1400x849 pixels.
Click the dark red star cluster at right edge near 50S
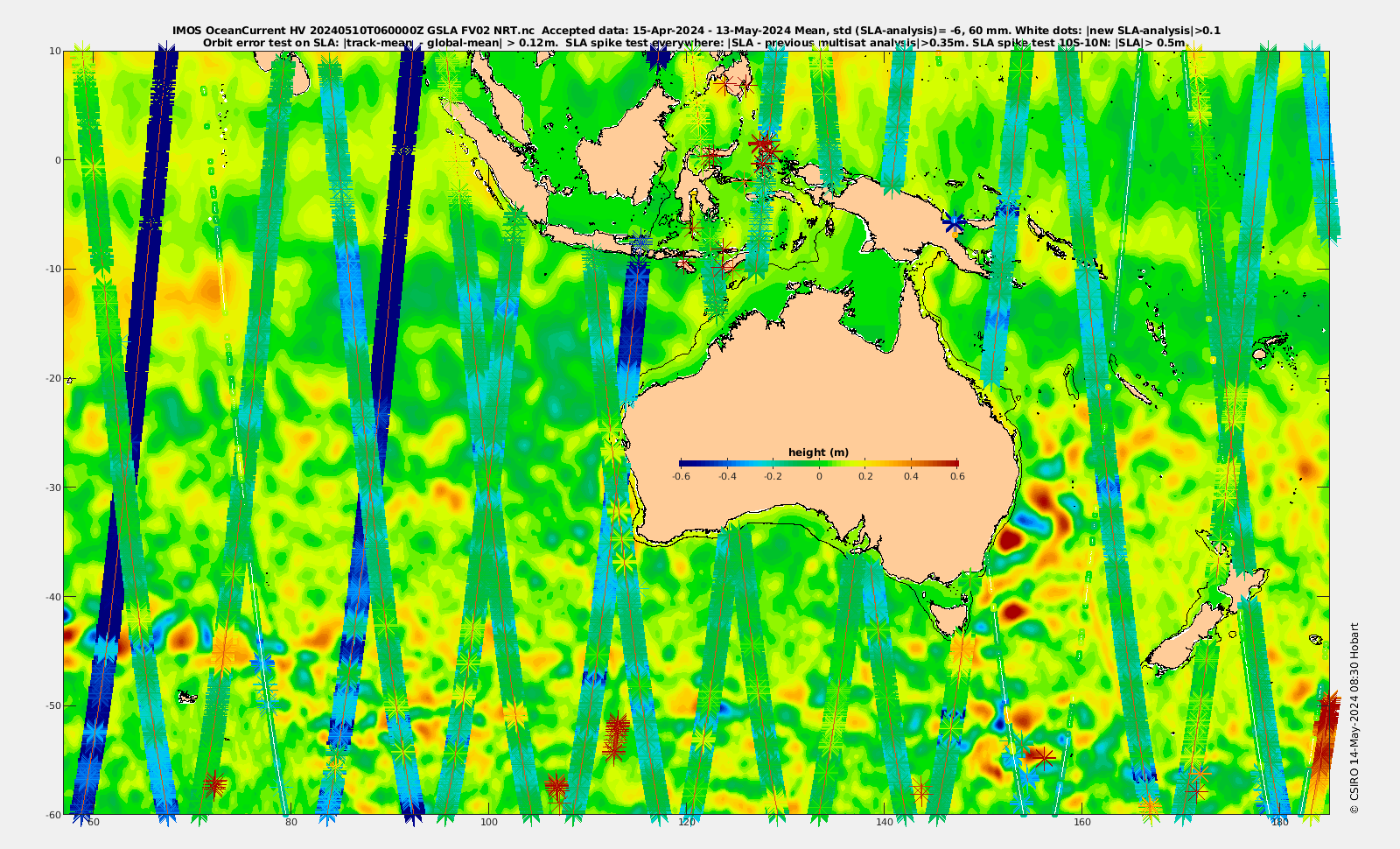coord(1328,713)
